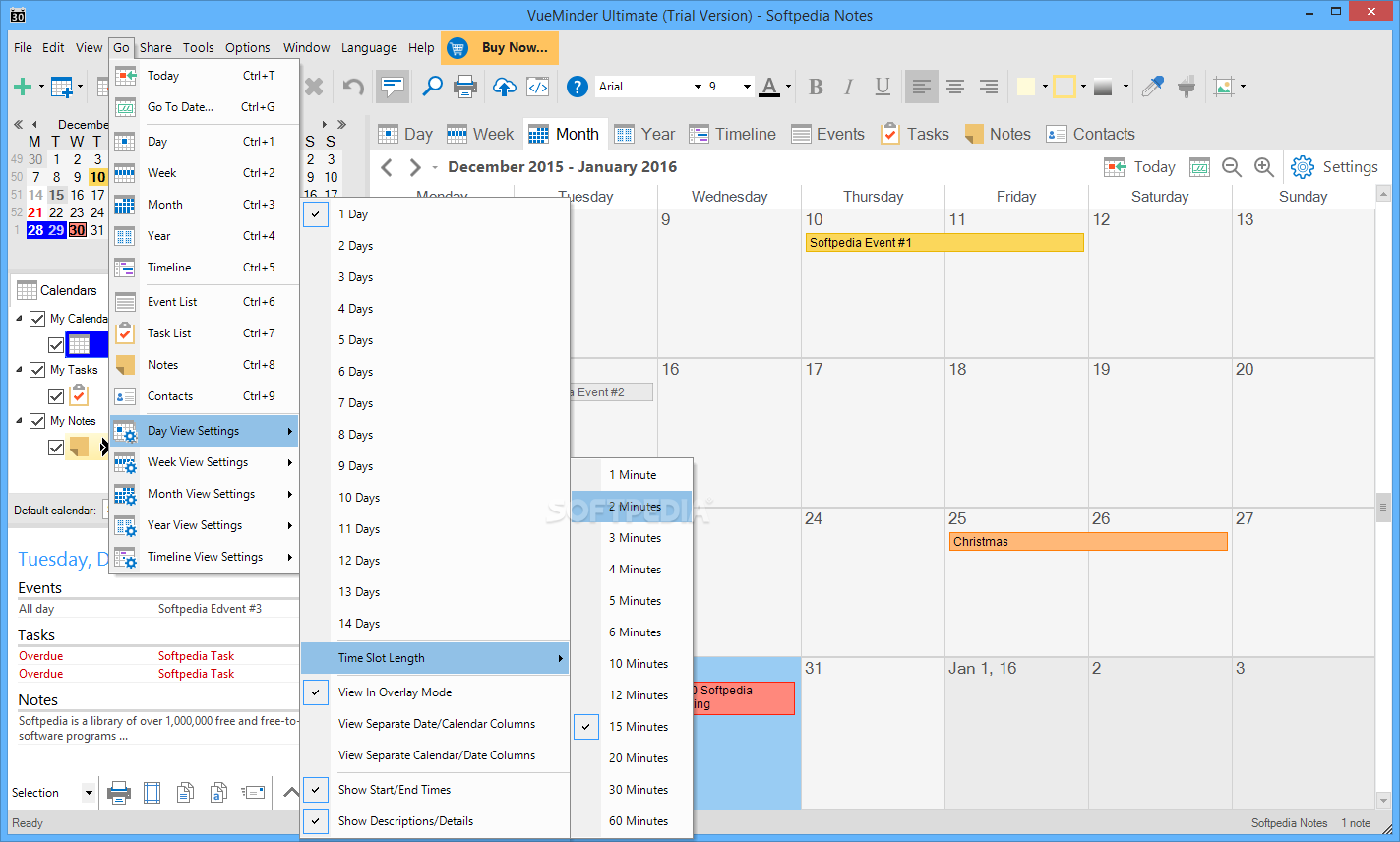The width and height of the screenshot is (1400, 842).
Task: Click the paint roller apply appearance icon
Action: click(1187, 87)
